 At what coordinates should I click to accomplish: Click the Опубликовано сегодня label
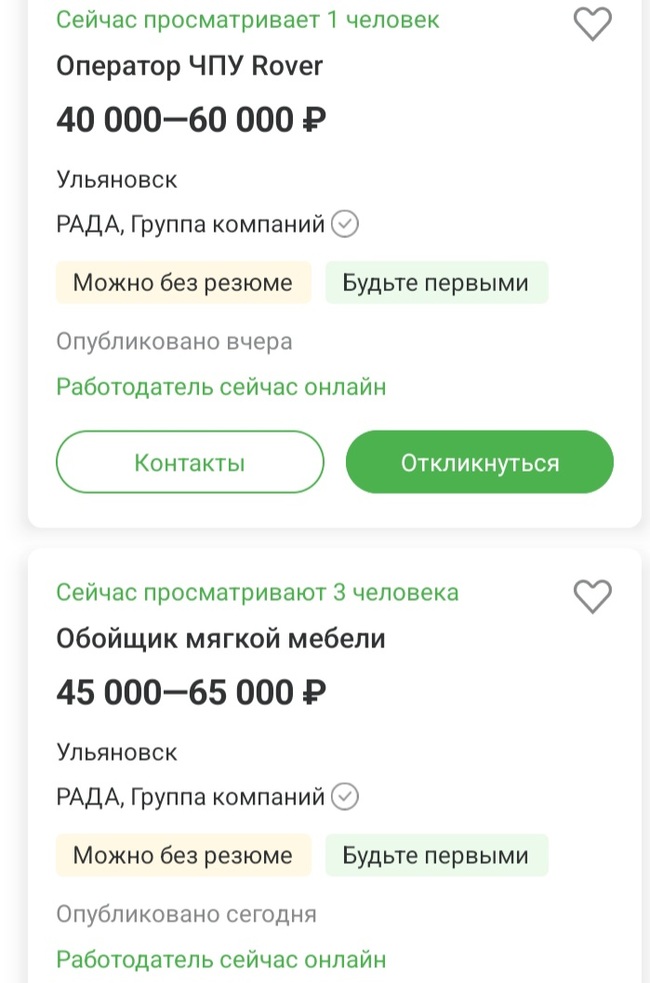coord(186,914)
